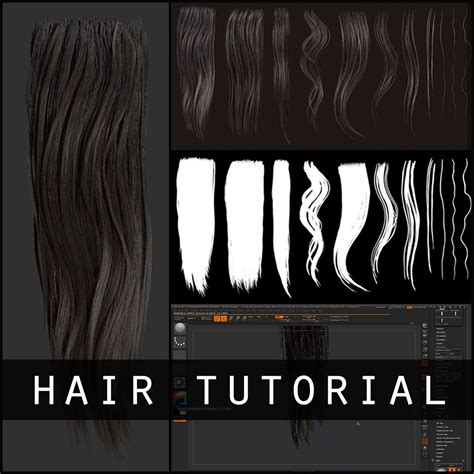Image resolution: width=474 pixels, height=474 pixels.
Task: Click the orange highlighted right shelf icon
Action: (x=425, y=442)
